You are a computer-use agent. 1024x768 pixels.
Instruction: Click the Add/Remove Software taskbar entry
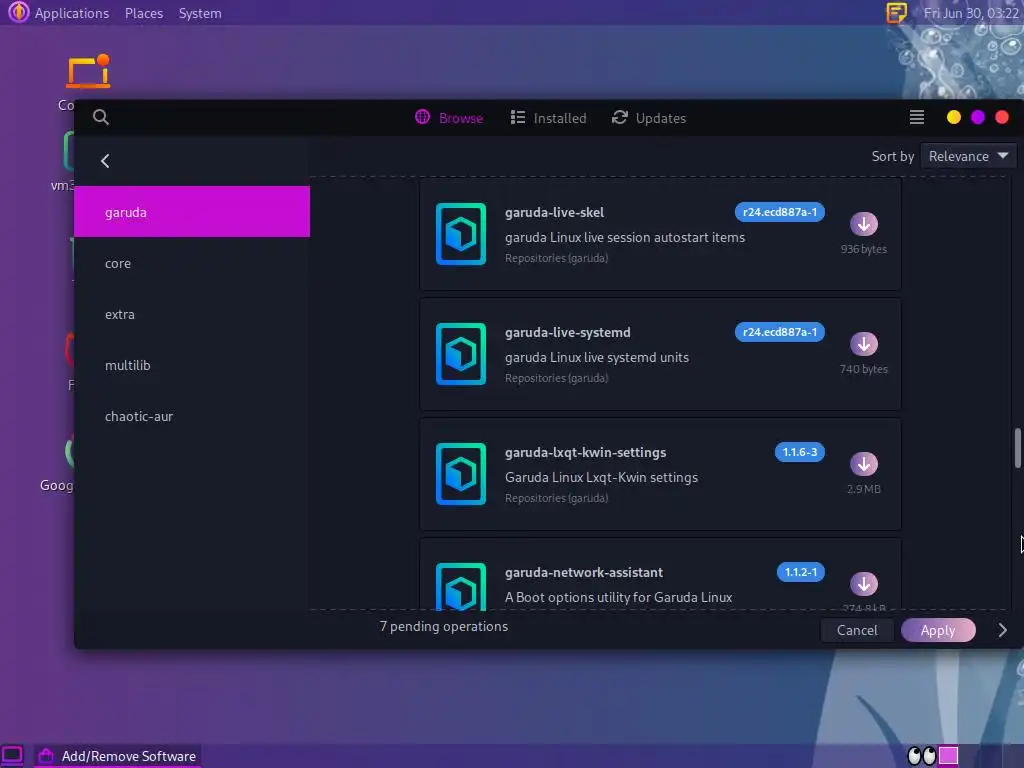118,756
